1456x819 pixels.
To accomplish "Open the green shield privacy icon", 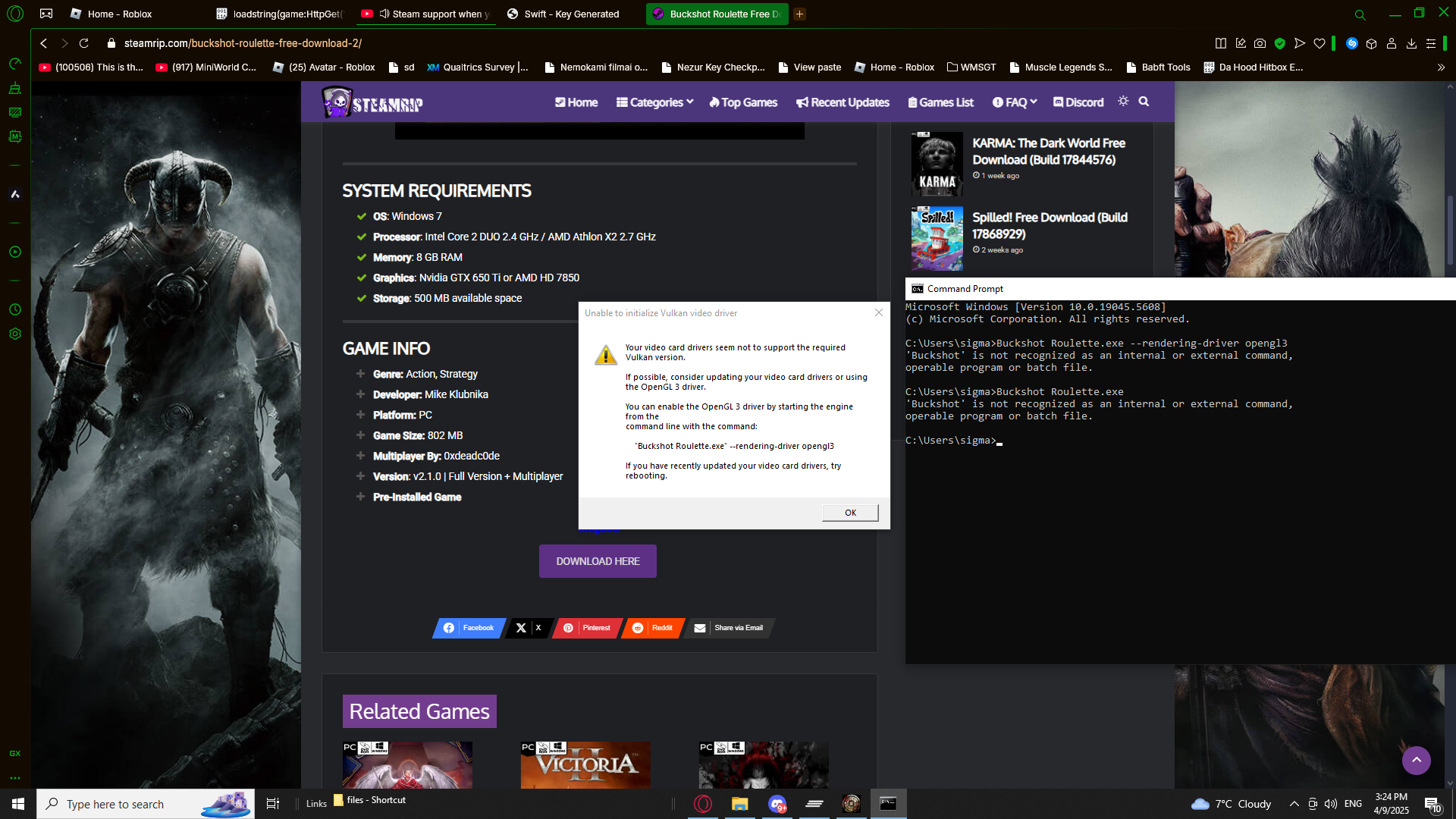I will [1280, 43].
